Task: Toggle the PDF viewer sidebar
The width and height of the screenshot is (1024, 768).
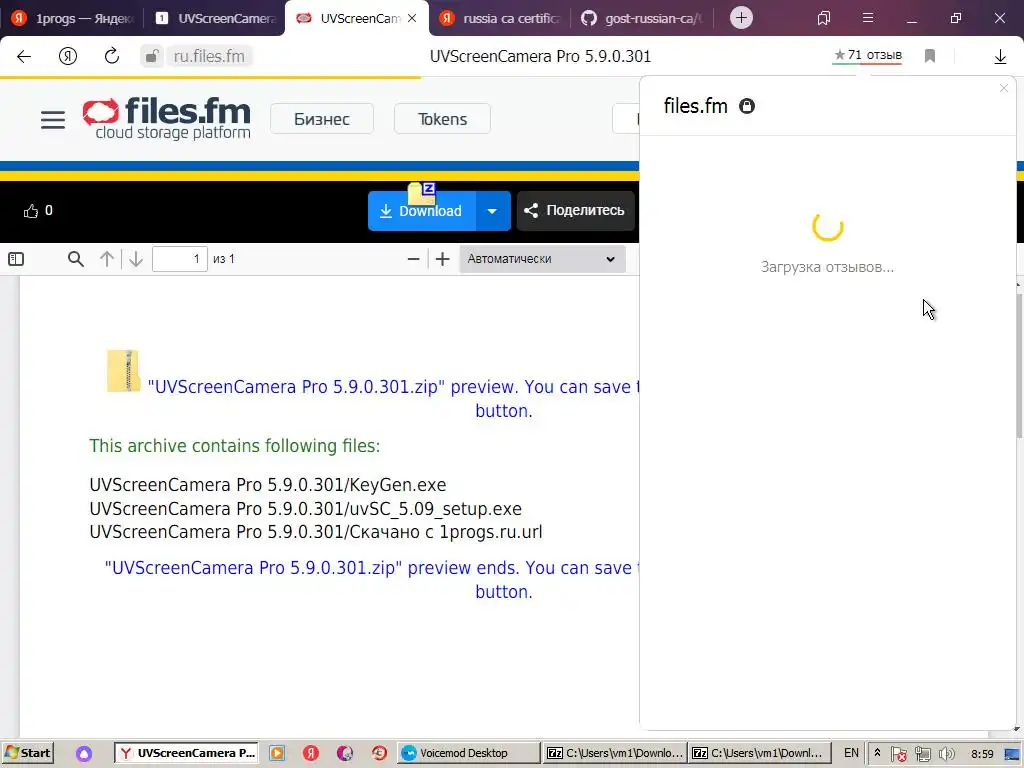Action: (16, 259)
